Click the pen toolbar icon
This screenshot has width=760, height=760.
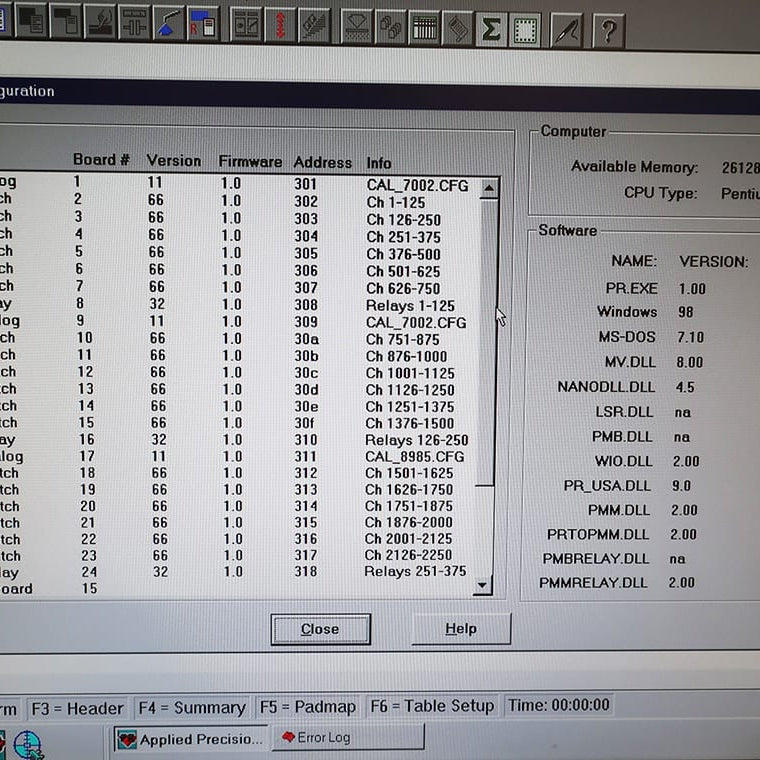[x=566, y=32]
